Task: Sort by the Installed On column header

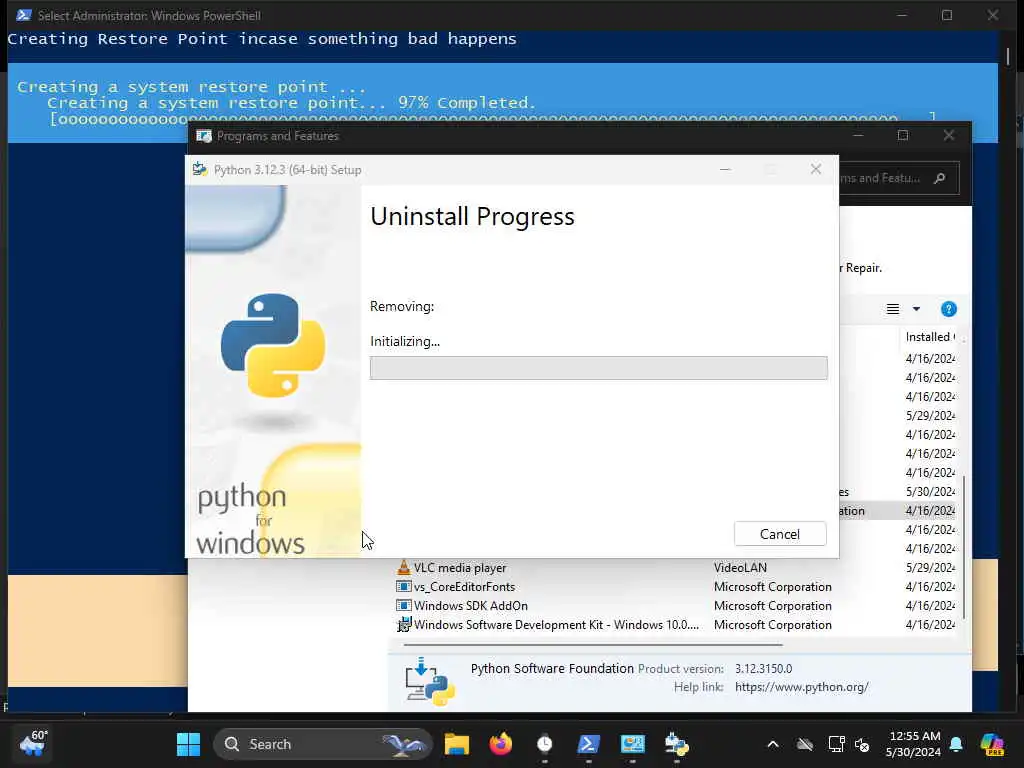Action: point(930,337)
